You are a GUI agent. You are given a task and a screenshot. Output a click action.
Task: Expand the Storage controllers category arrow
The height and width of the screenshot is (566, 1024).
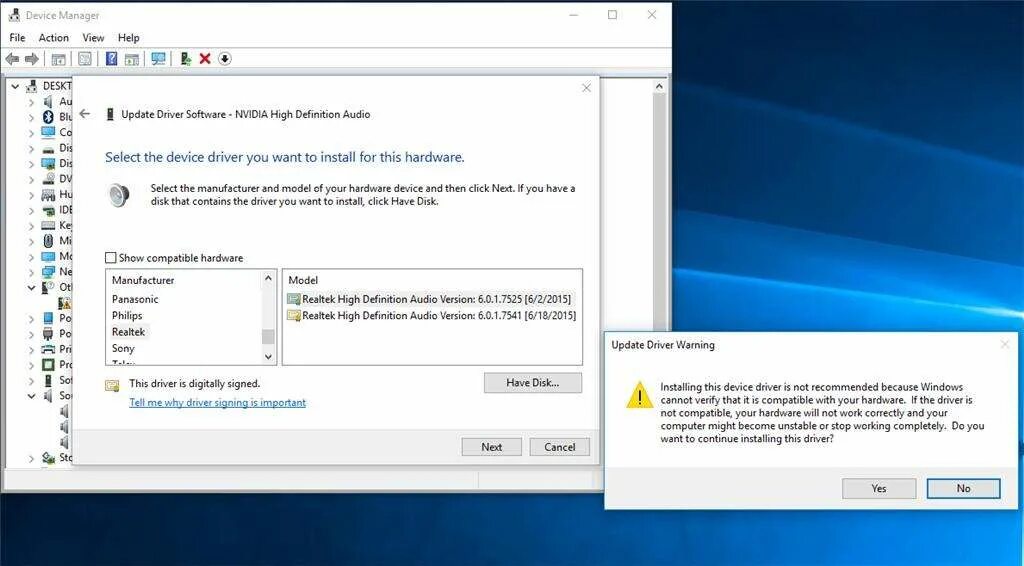click(x=31, y=458)
